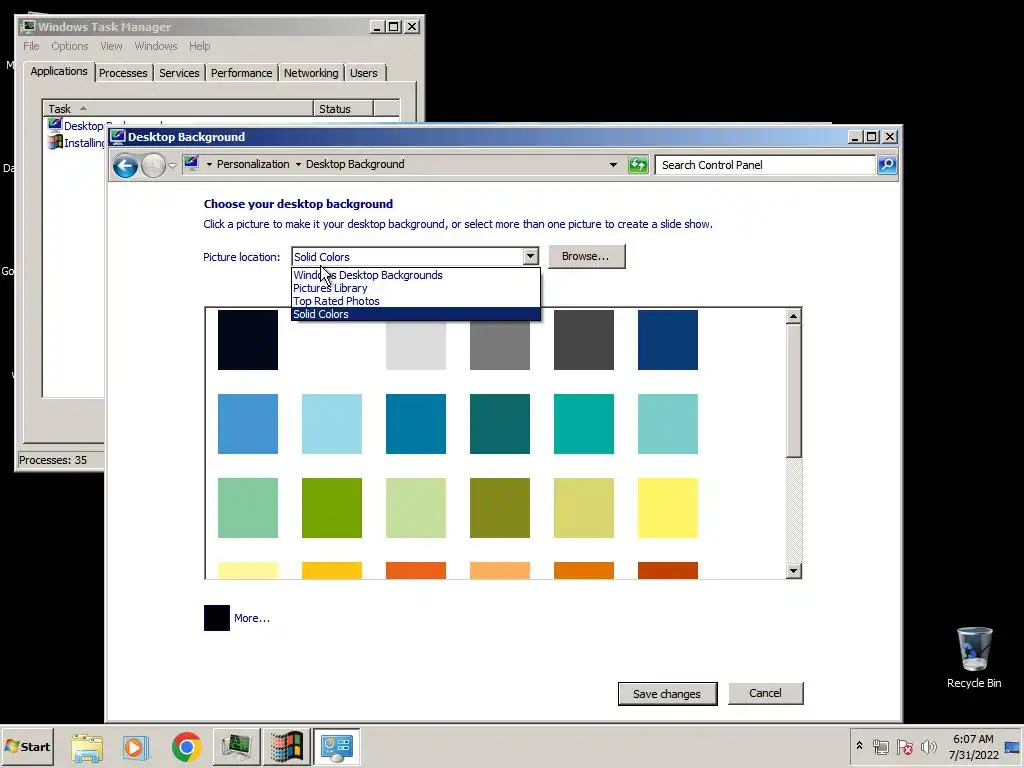Click the Browse... button
The image size is (1024, 768).
pyautogui.click(x=586, y=256)
